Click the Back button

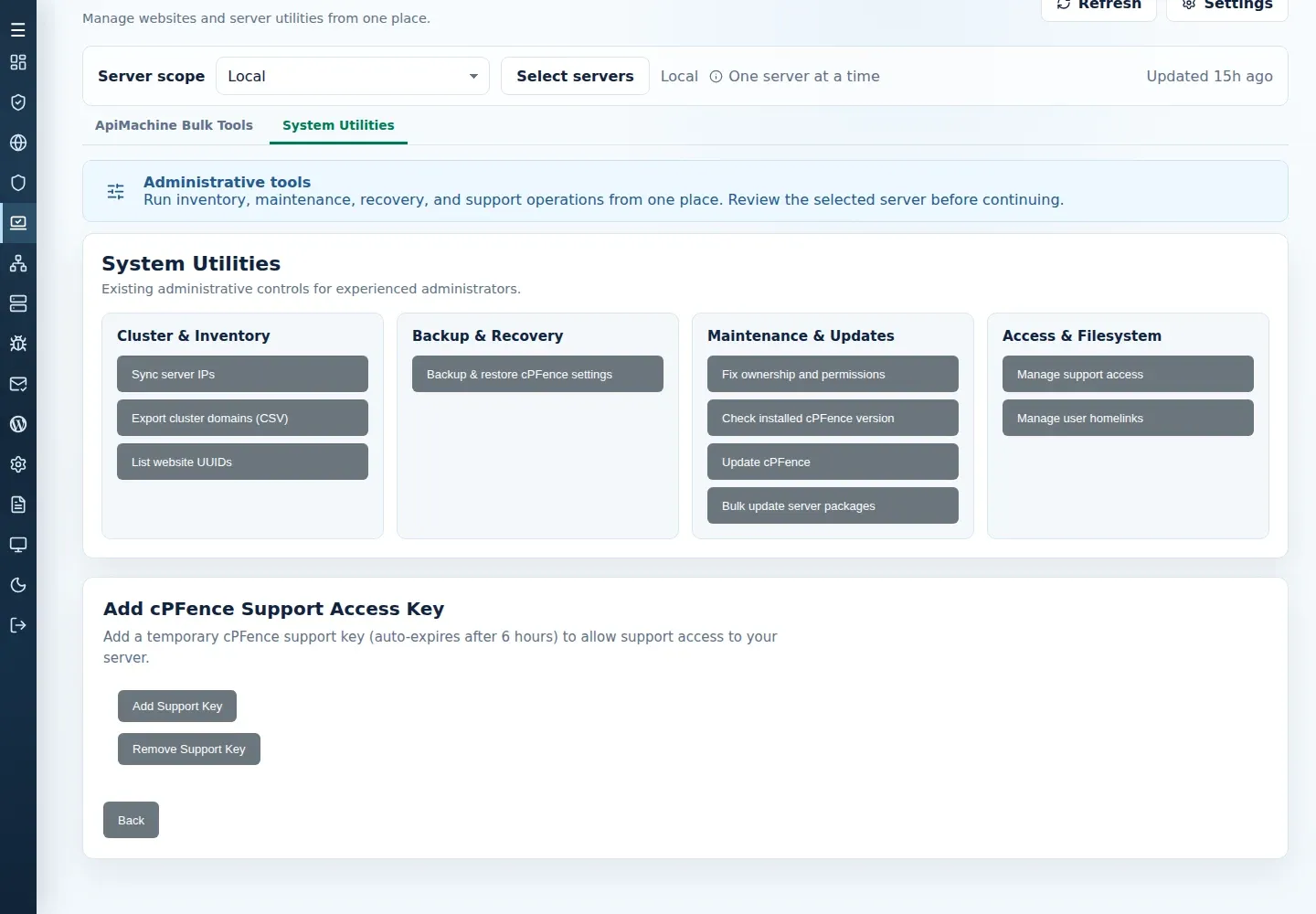coord(131,820)
